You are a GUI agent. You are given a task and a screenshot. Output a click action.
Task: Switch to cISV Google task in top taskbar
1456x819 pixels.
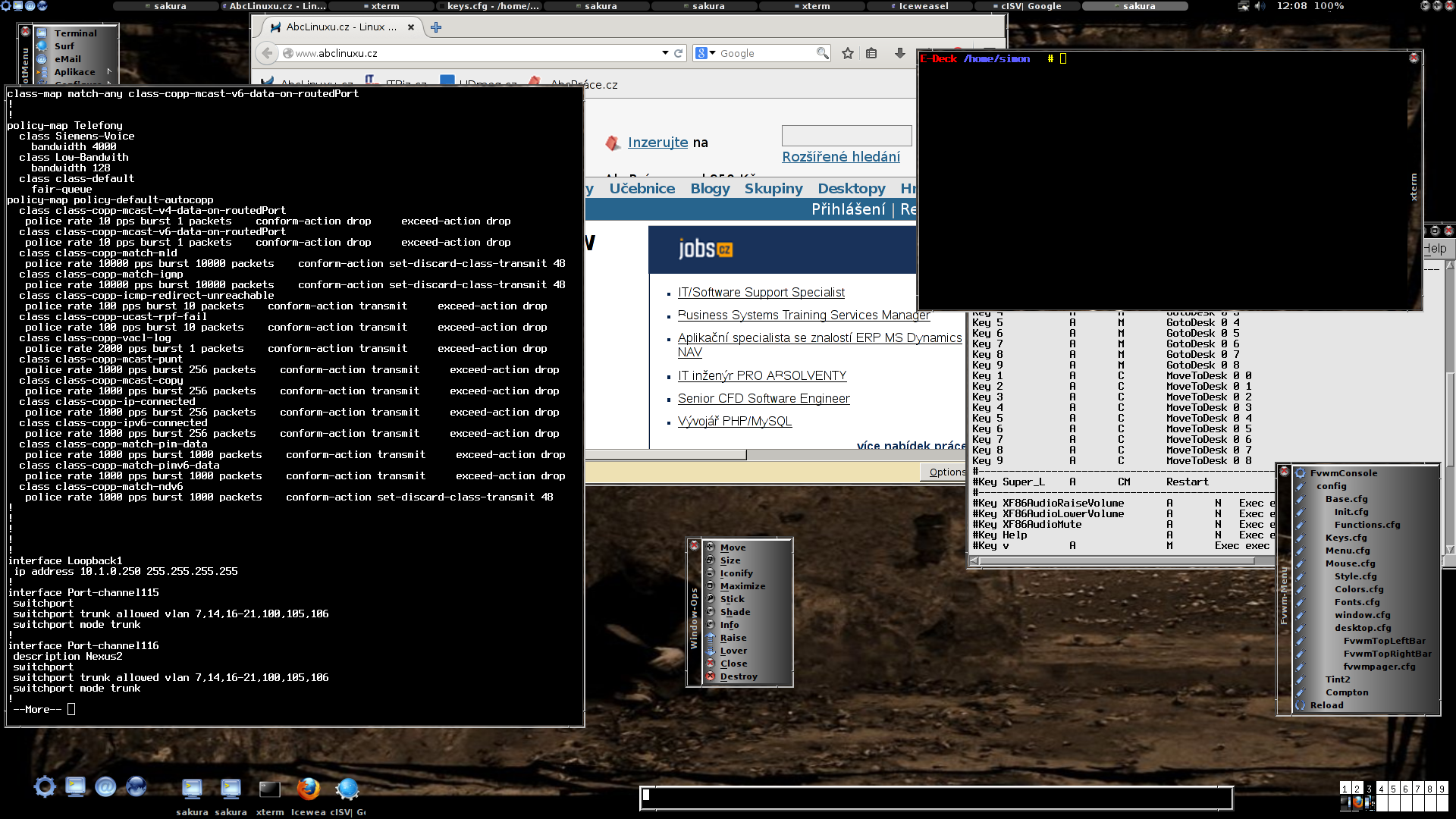click(1028, 6)
